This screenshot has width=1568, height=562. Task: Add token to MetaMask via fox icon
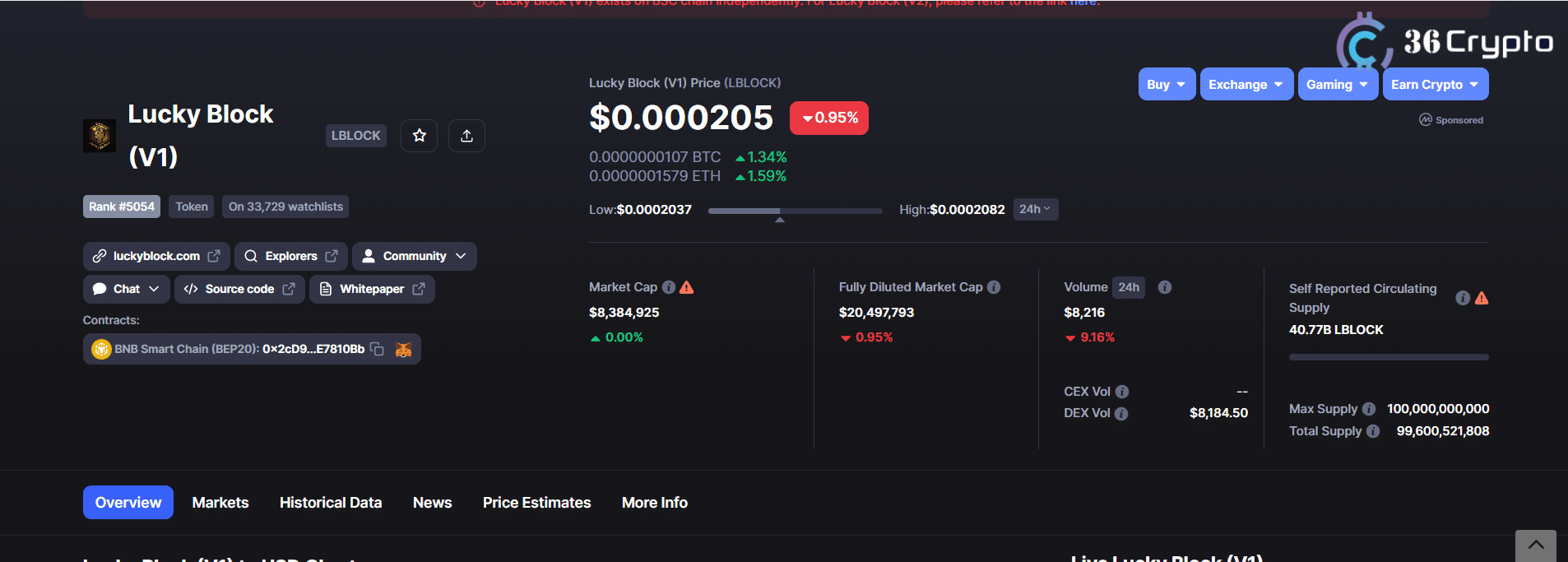click(403, 349)
